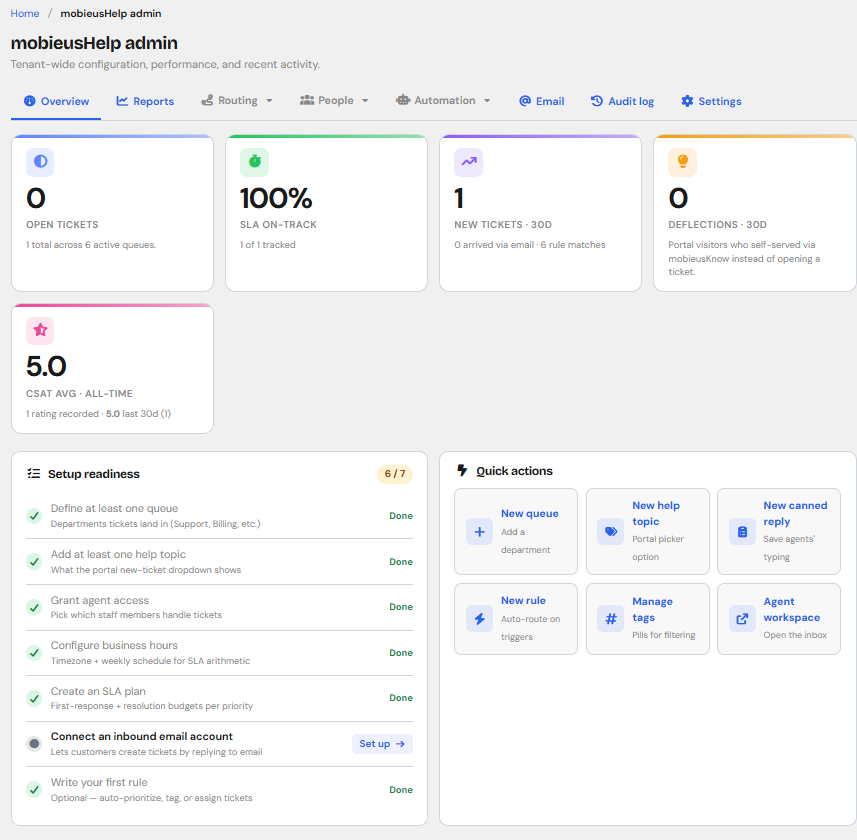The image size is (857, 840).
Task: Click the check icon beside Define at least one queue
Action: [x=34, y=515]
